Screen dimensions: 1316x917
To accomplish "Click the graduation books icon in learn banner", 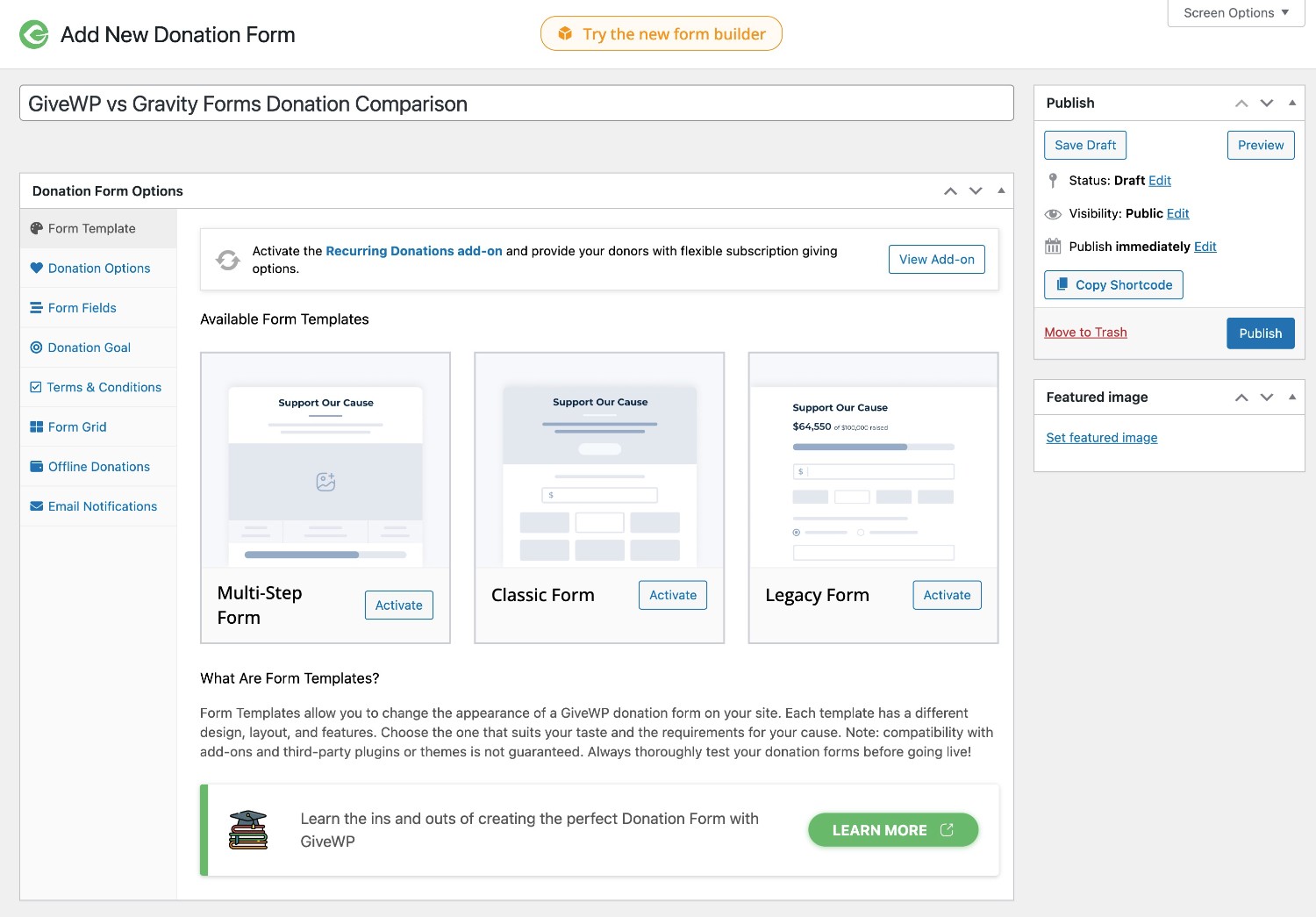I will coord(248,829).
